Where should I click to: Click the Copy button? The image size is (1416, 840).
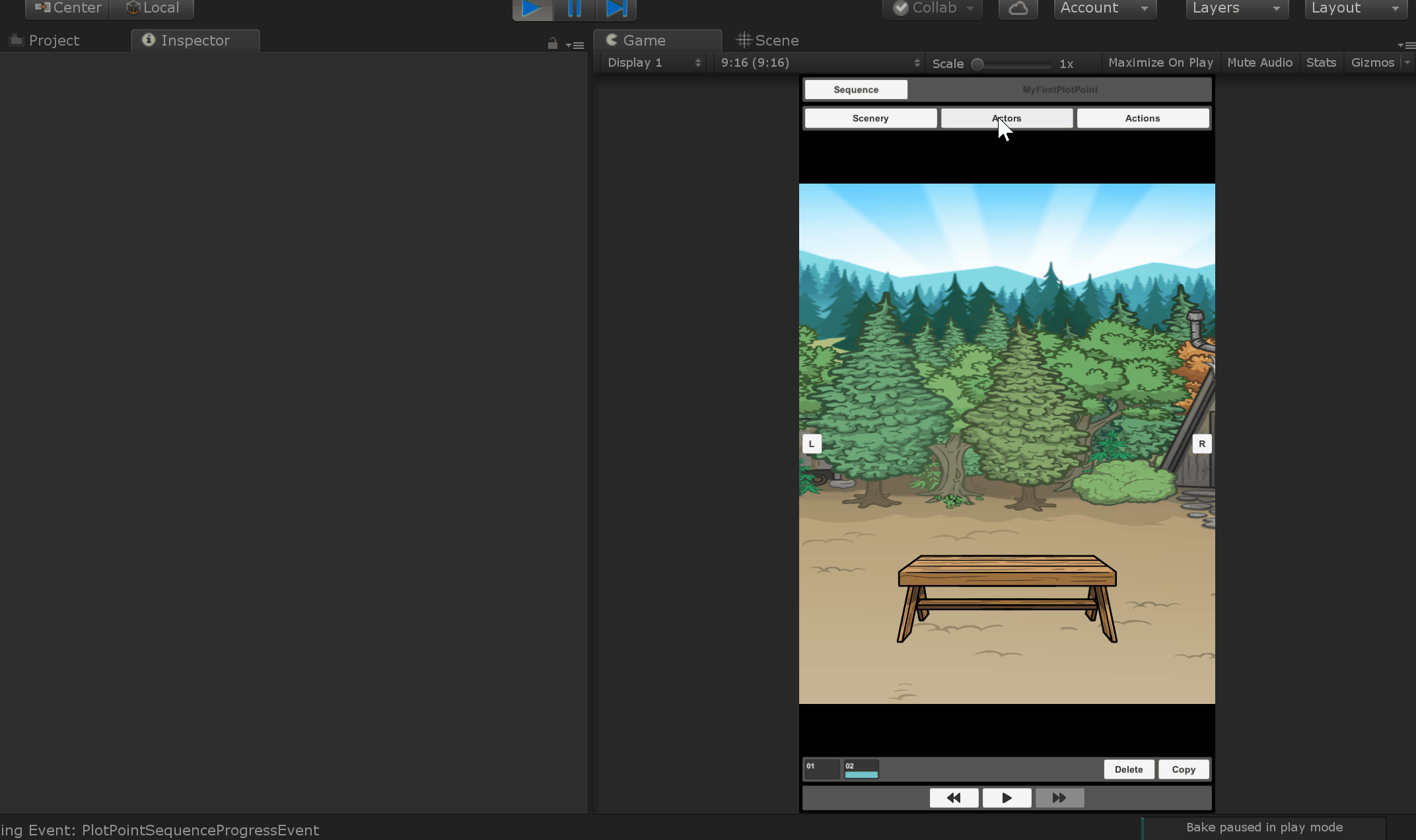(x=1184, y=769)
